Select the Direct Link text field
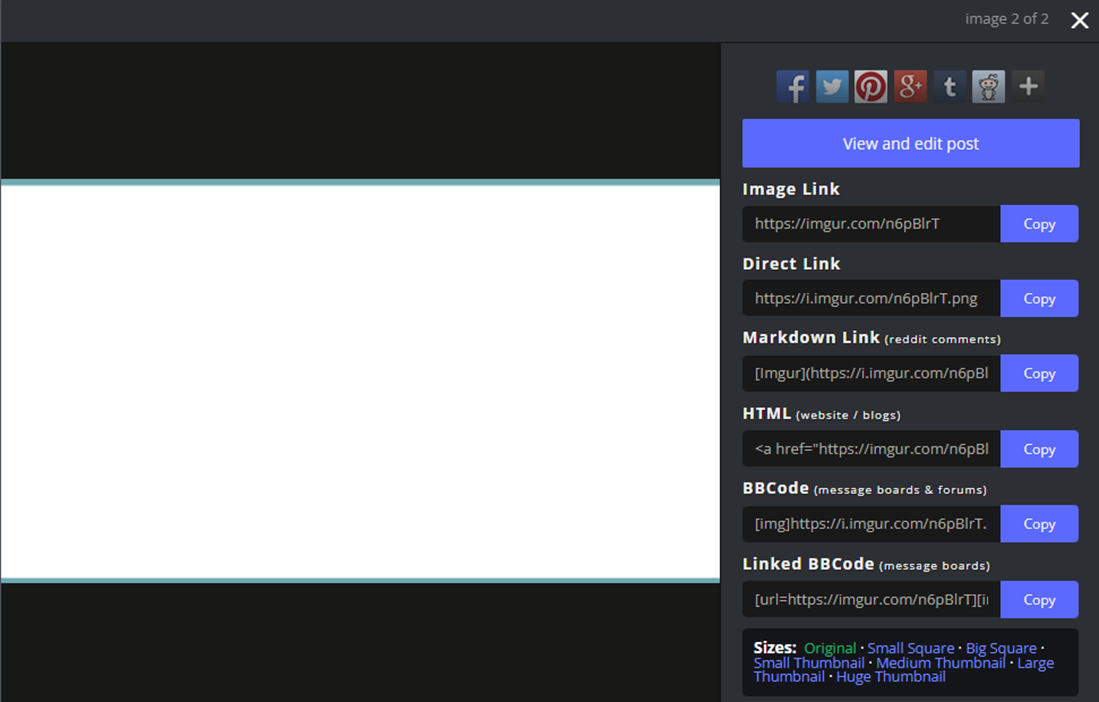The height and width of the screenshot is (702, 1099). (870, 298)
